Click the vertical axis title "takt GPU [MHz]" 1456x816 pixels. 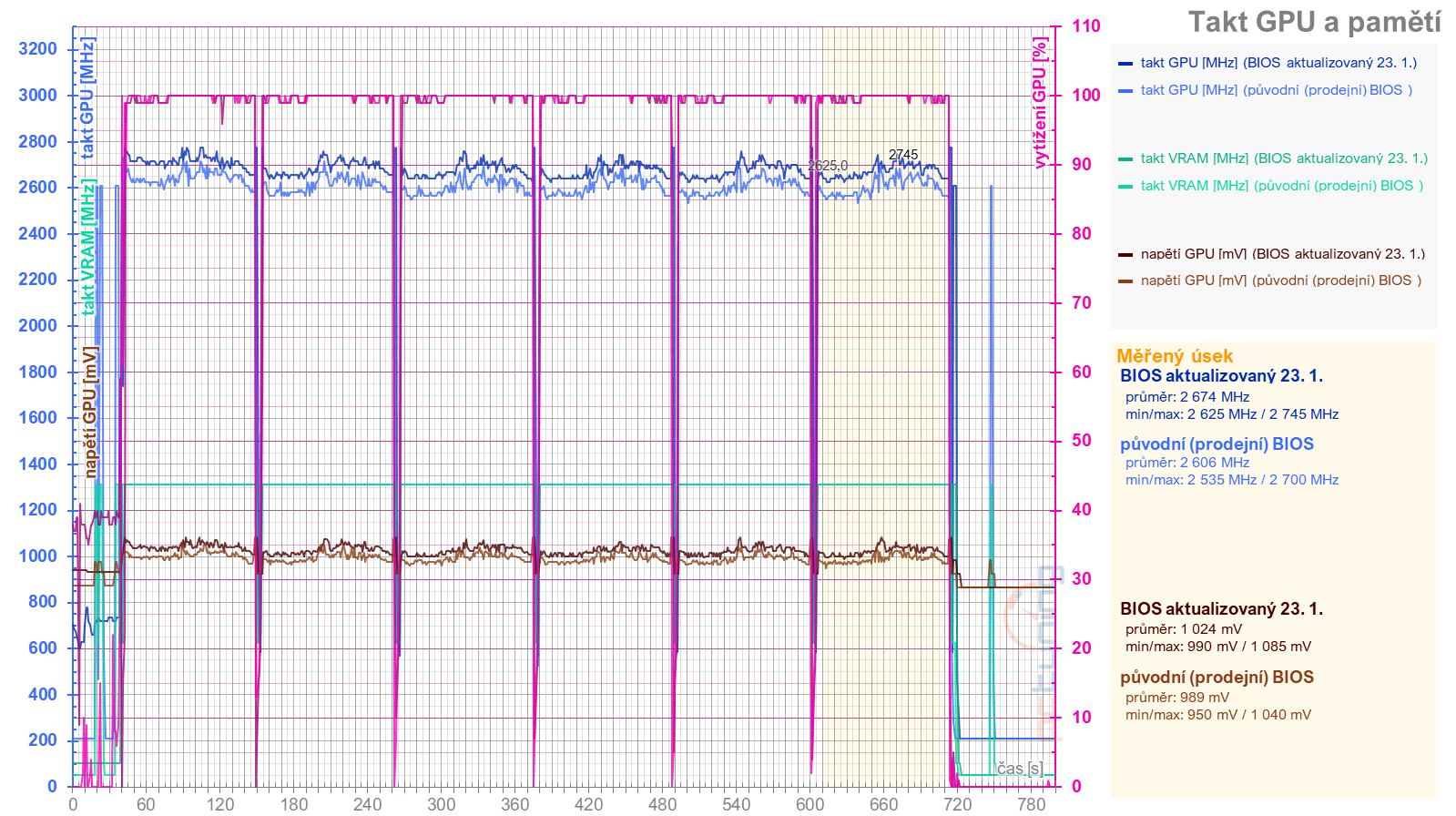87,97
